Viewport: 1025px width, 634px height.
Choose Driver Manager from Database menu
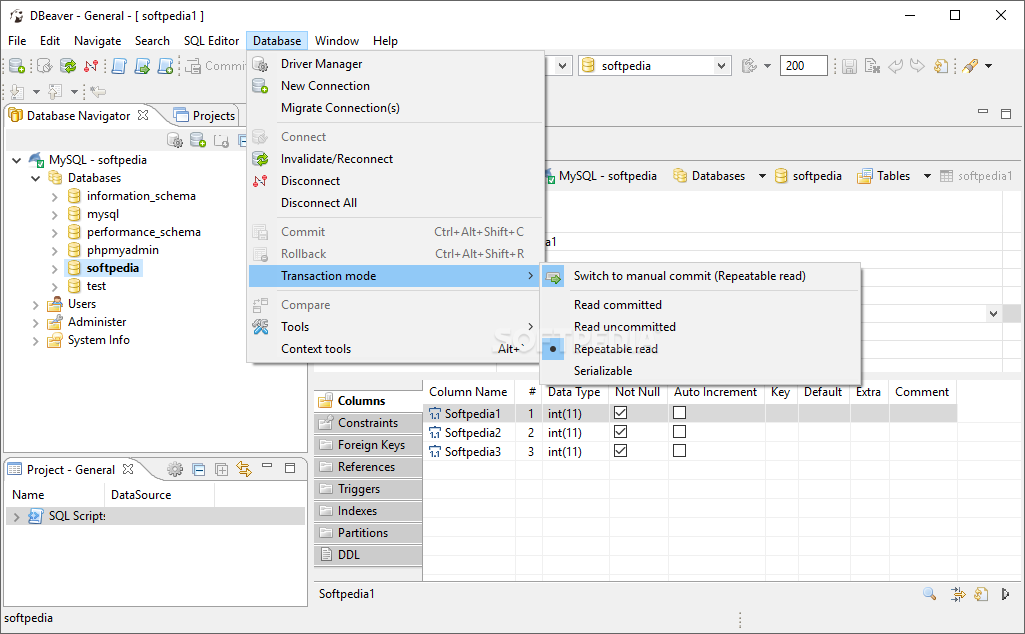coord(395,63)
